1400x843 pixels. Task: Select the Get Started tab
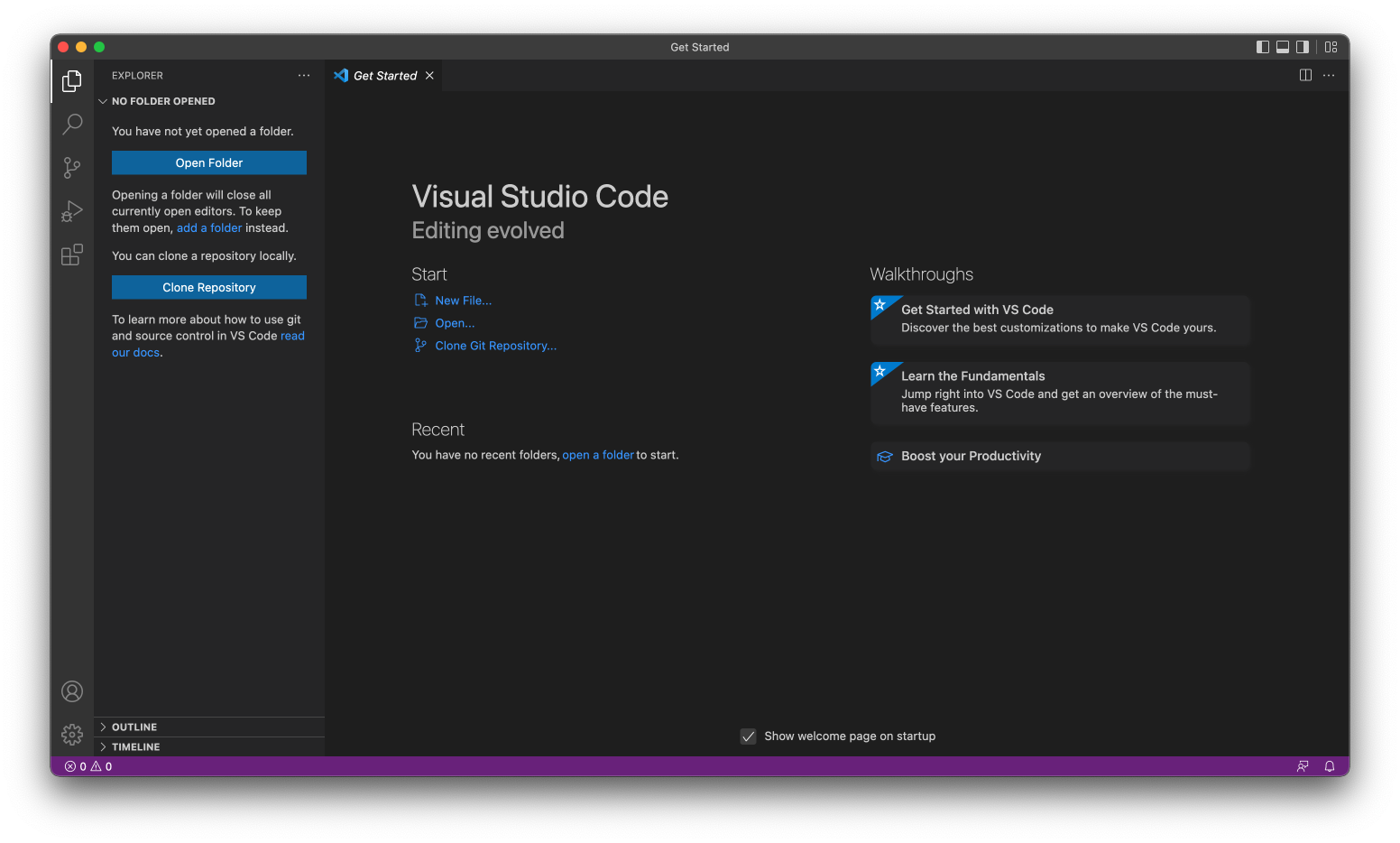[x=385, y=76]
